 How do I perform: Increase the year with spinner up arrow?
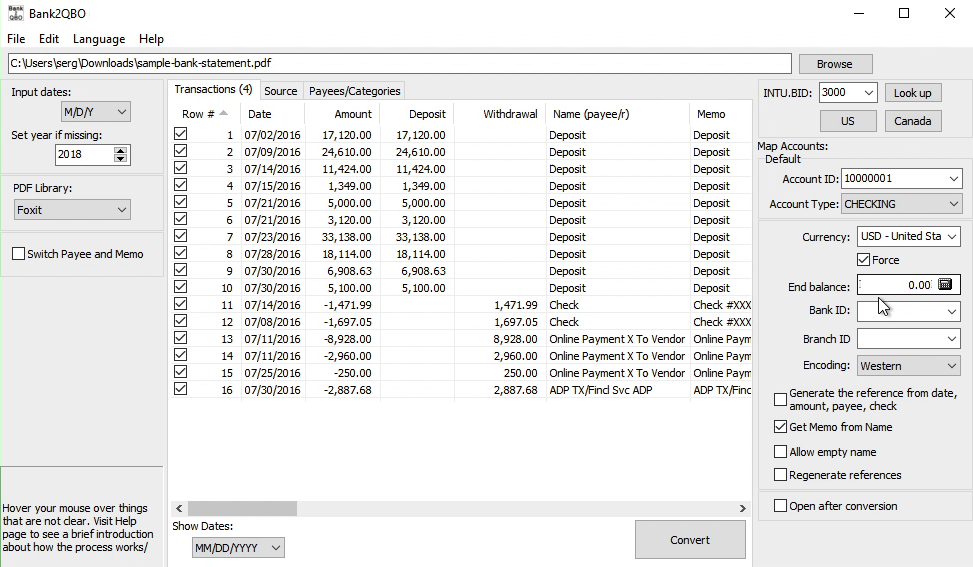120,151
